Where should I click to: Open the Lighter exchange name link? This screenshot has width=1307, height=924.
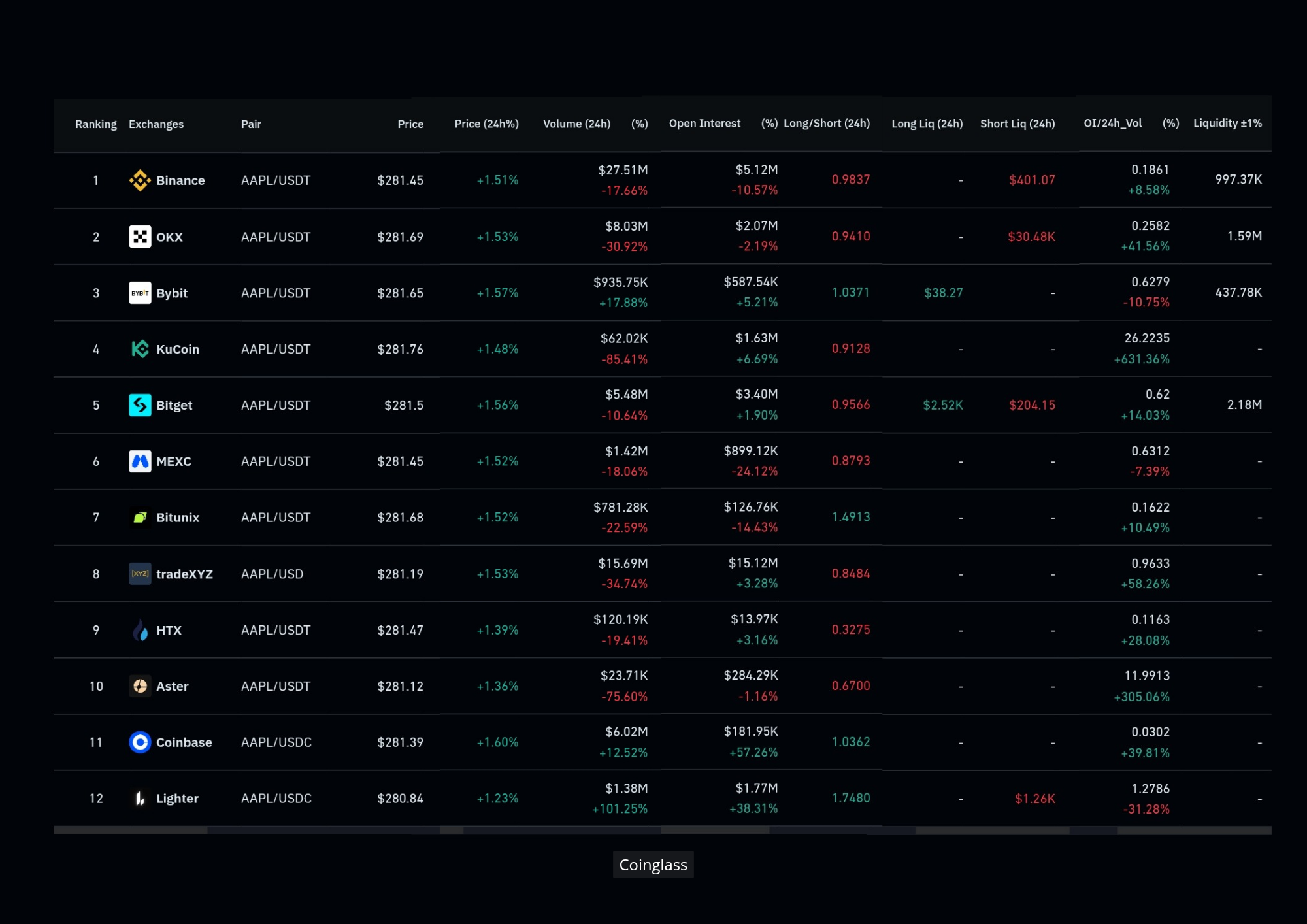coord(177,799)
